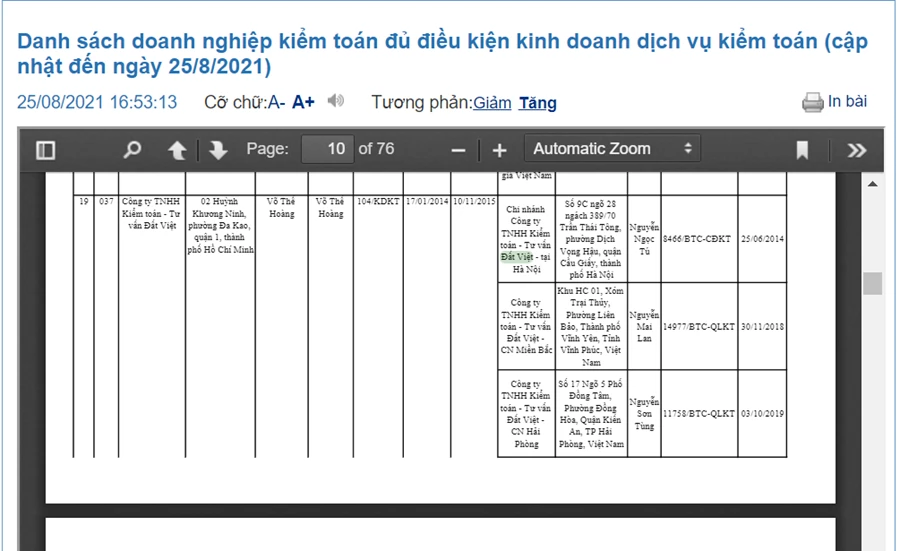Click the cell 'Nguyễn Ngọc Tú'
This screenshot has width=900, height=551.
(x=644, y=239)
